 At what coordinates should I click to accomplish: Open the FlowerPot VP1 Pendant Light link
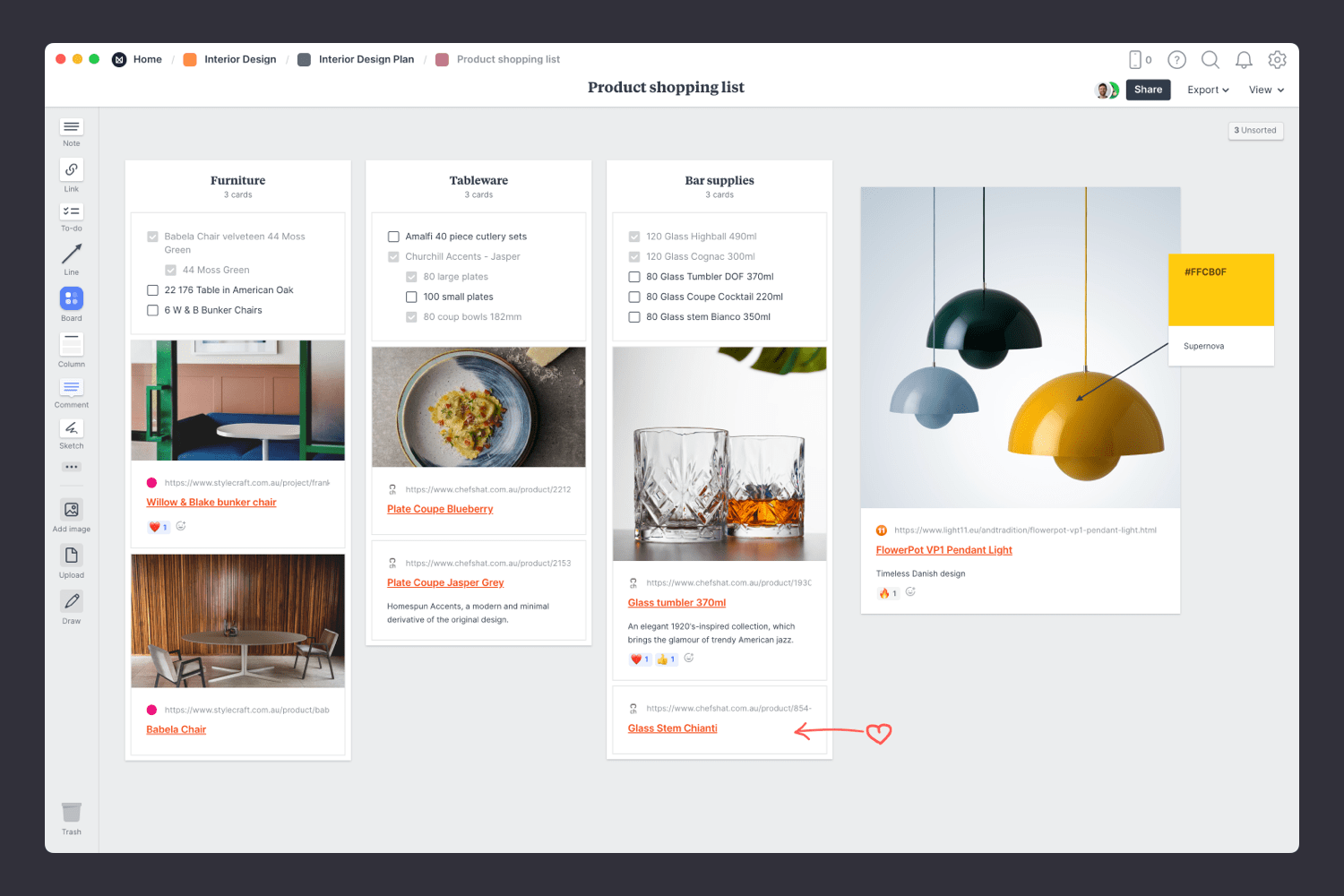[x=943, y=550]
